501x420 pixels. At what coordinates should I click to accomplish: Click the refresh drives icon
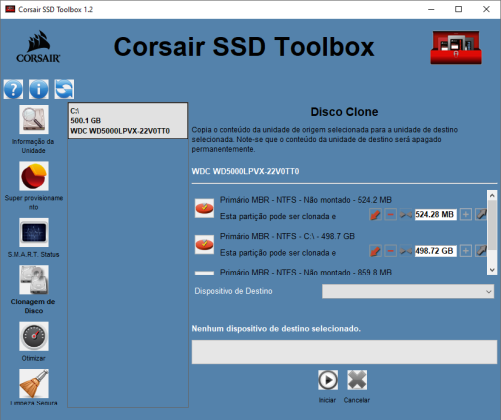pyautogui.click(x=64, y=89)
